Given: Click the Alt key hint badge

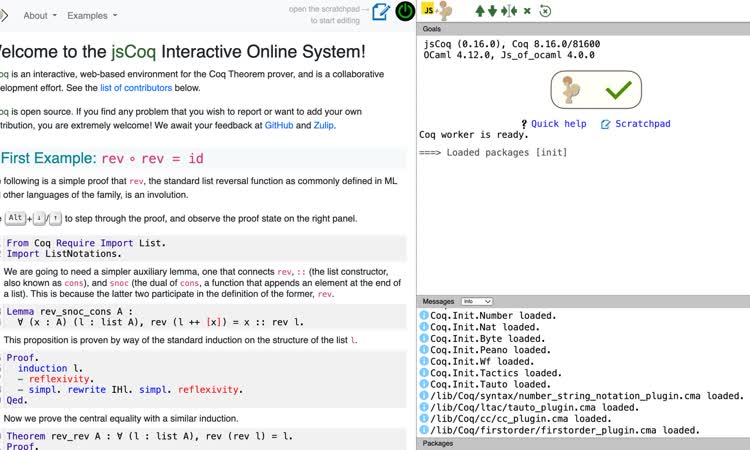Looking at the screenshot, I should pos(15,218).
